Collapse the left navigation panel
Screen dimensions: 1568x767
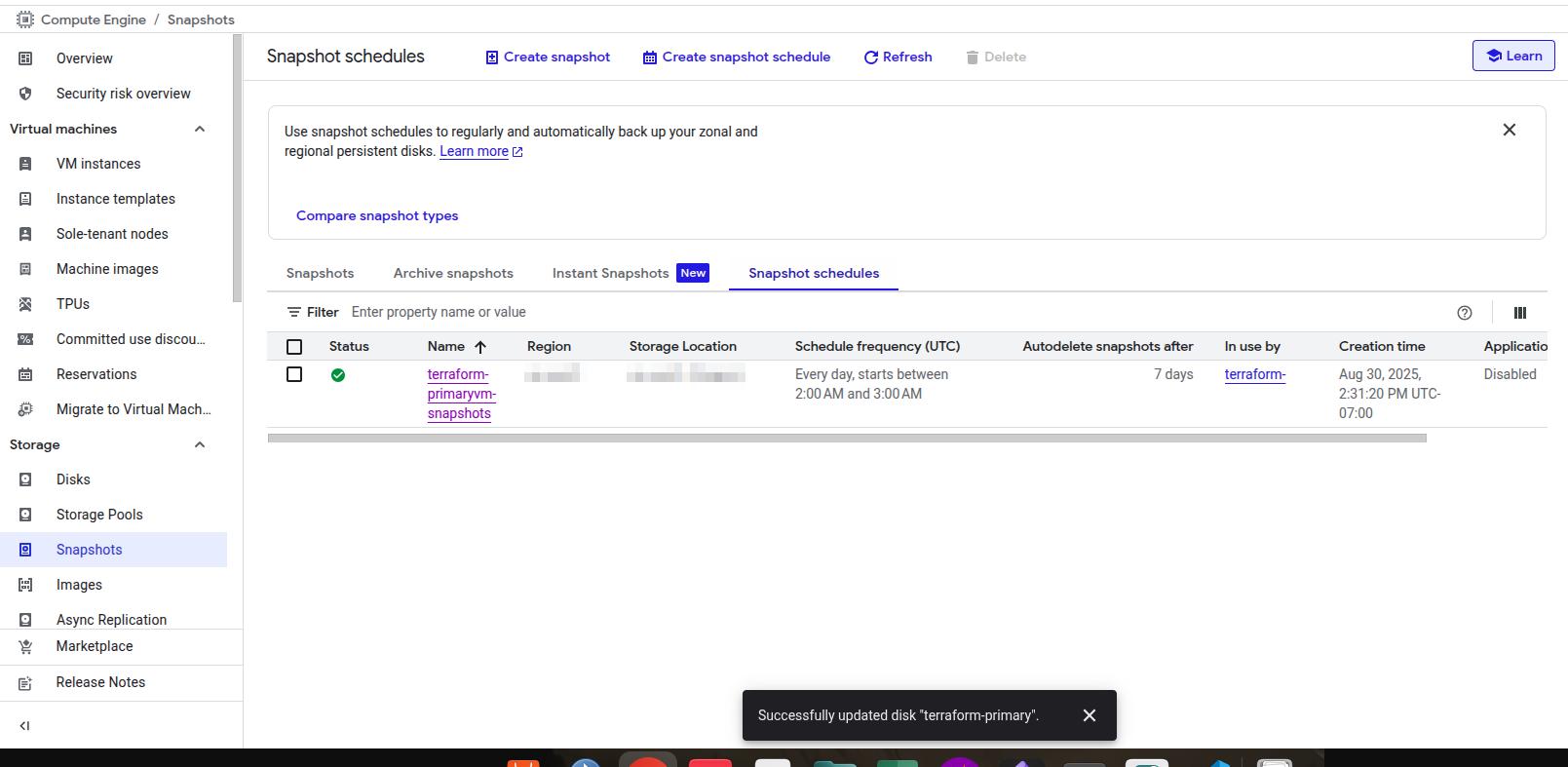point(25,725)
